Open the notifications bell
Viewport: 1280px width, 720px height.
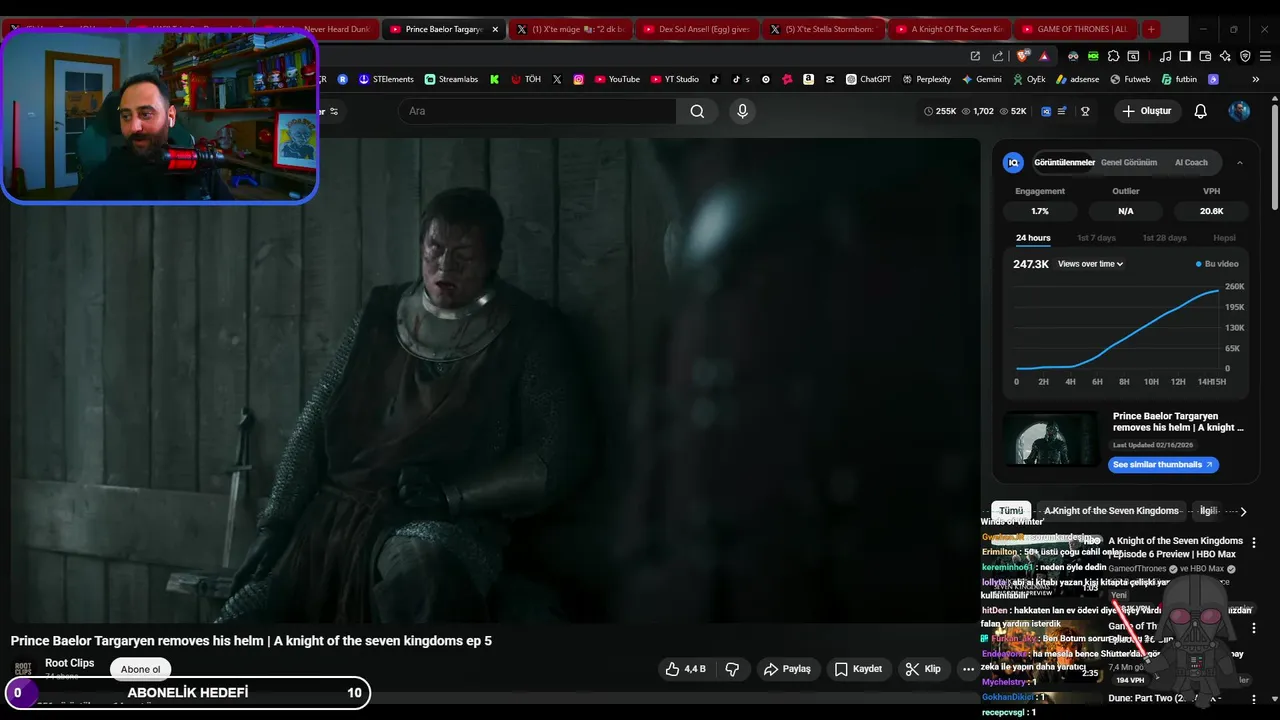click(1200, 111)
